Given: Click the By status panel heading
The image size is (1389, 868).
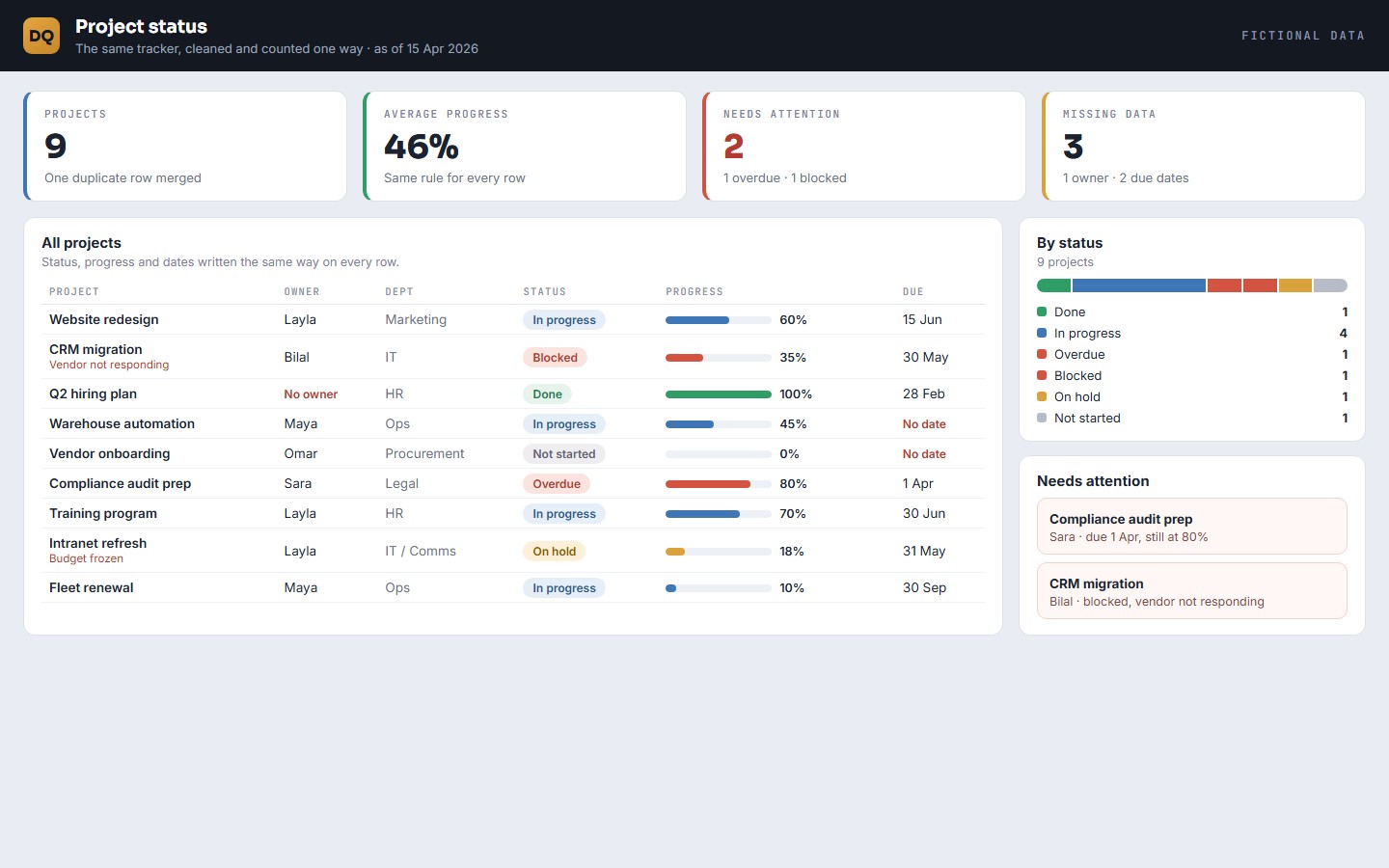Looking at the screenshot, I should pyautogui.click(x=1070, y=243).
